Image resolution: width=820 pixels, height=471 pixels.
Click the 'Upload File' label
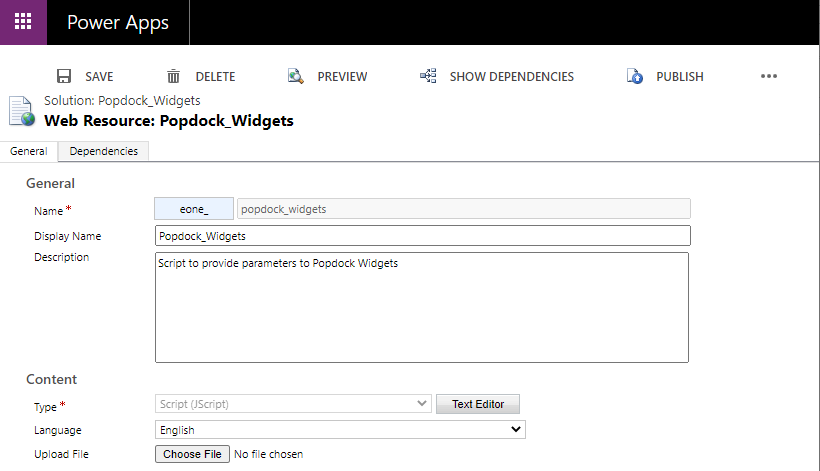[x=61, y=454]
